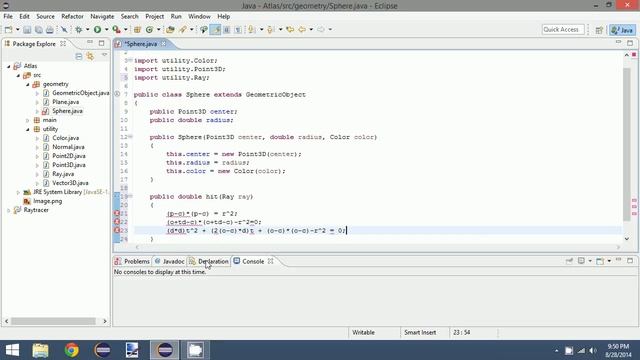640x360 pixels.
Task: Collapse the src folder node
Action: click(x=18, y=75)
